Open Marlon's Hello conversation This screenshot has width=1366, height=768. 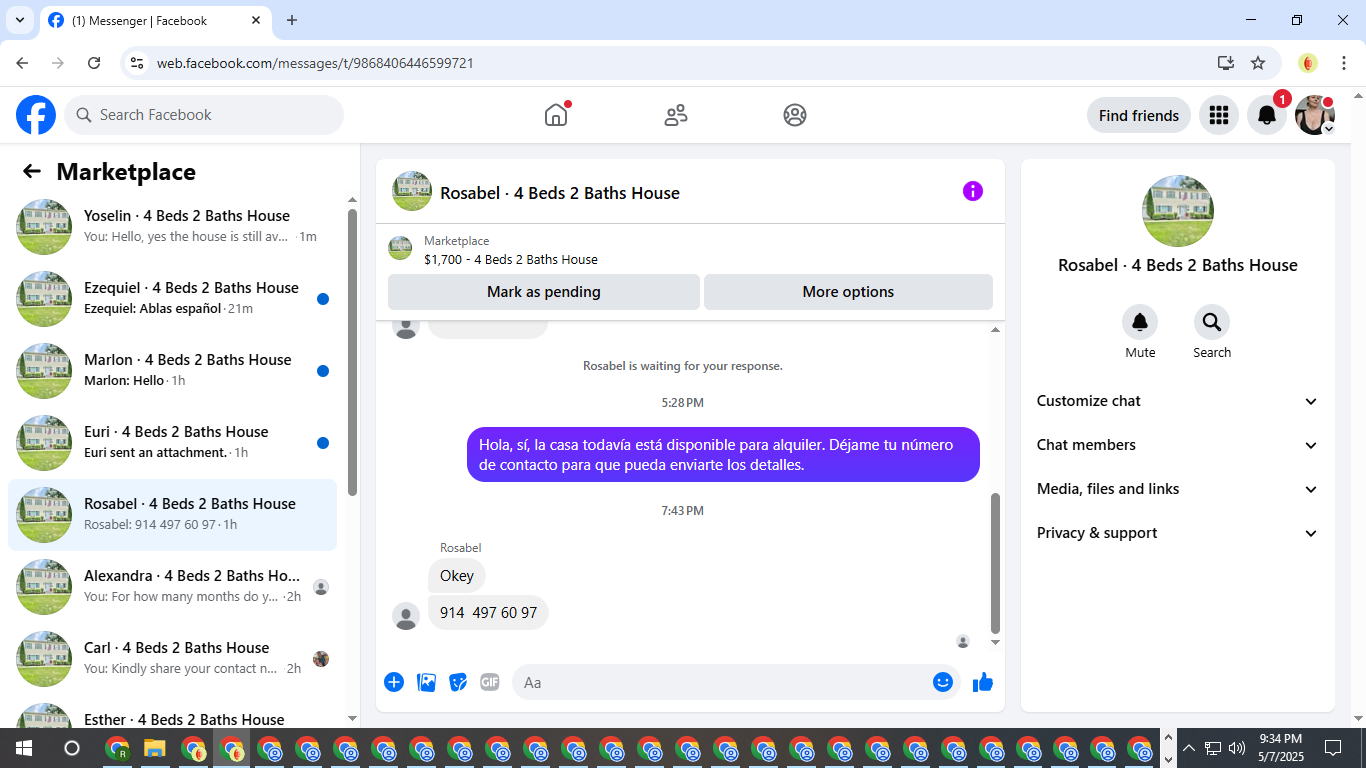click(x=172, y=371)
